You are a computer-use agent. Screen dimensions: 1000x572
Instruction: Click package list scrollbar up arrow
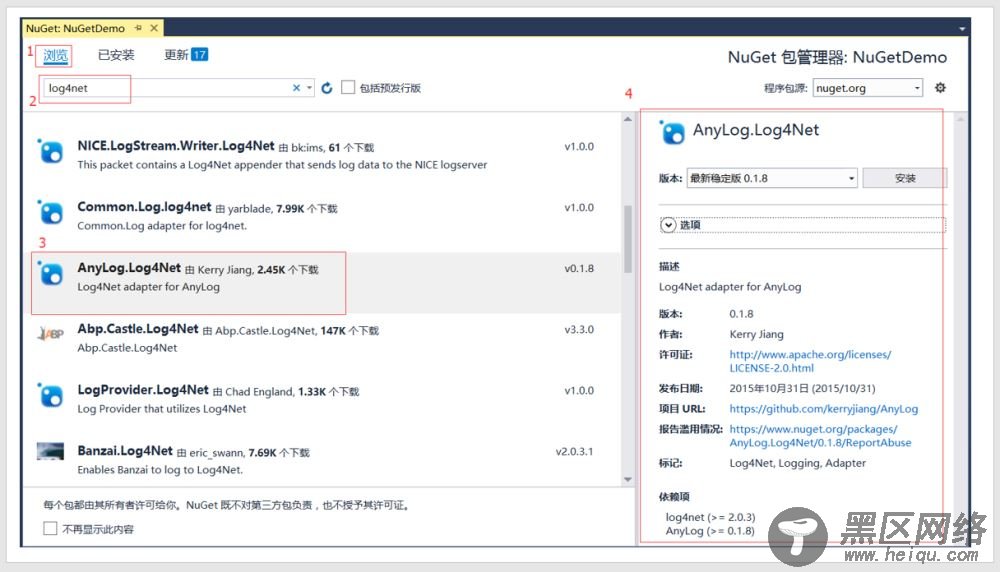(x=628, y=119)
